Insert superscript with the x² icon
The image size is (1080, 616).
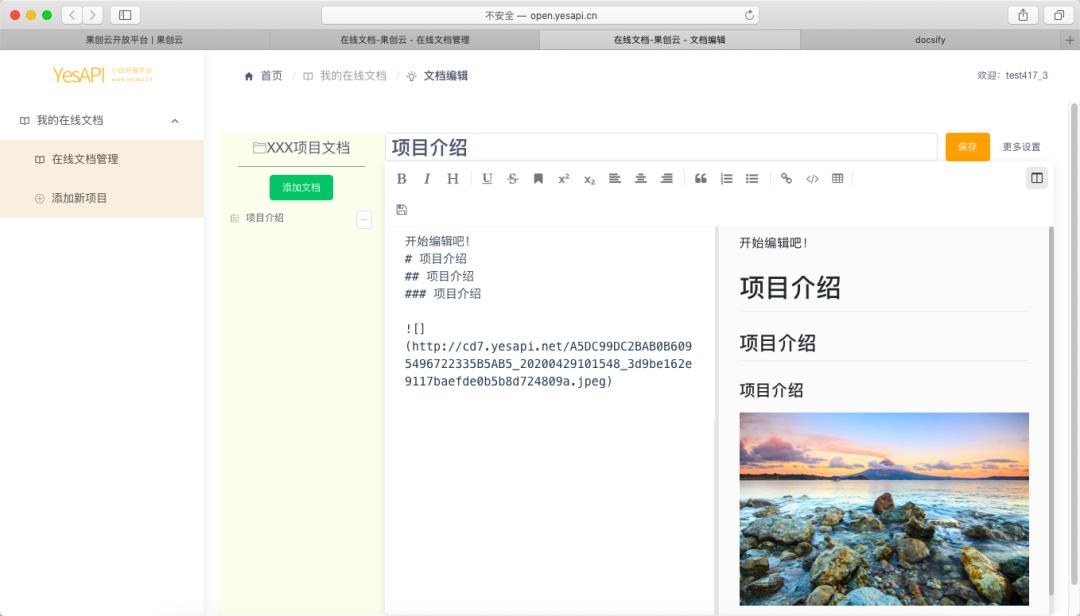[562, 179]
